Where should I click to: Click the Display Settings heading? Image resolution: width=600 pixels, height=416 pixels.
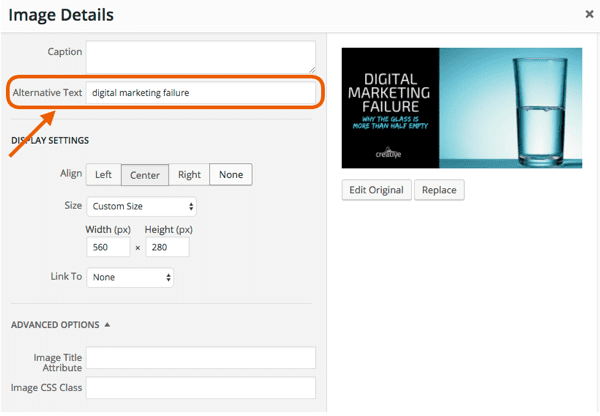[x=50, y=140]
